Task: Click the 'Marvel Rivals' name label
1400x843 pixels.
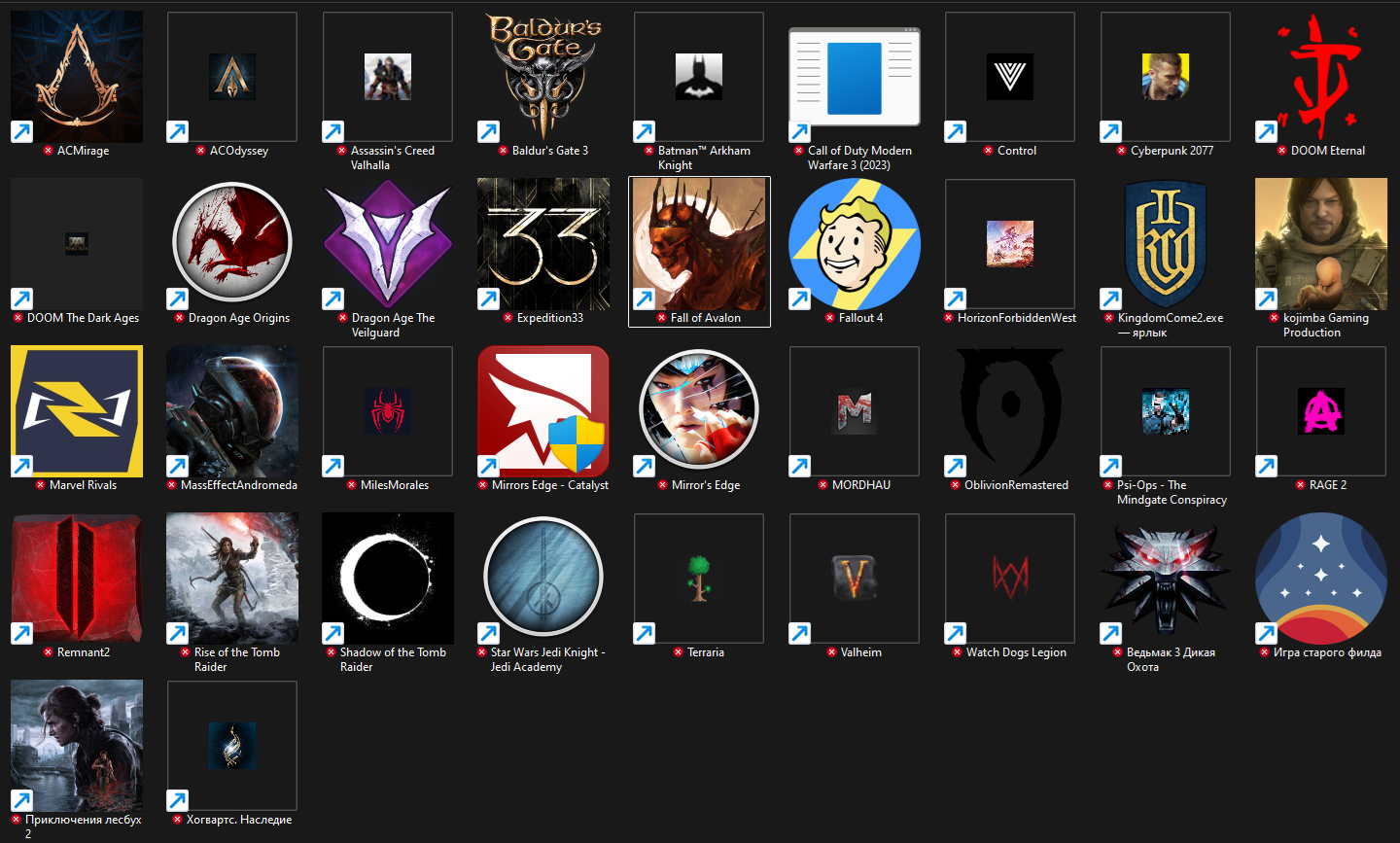Action: click(x=83, y=485)
